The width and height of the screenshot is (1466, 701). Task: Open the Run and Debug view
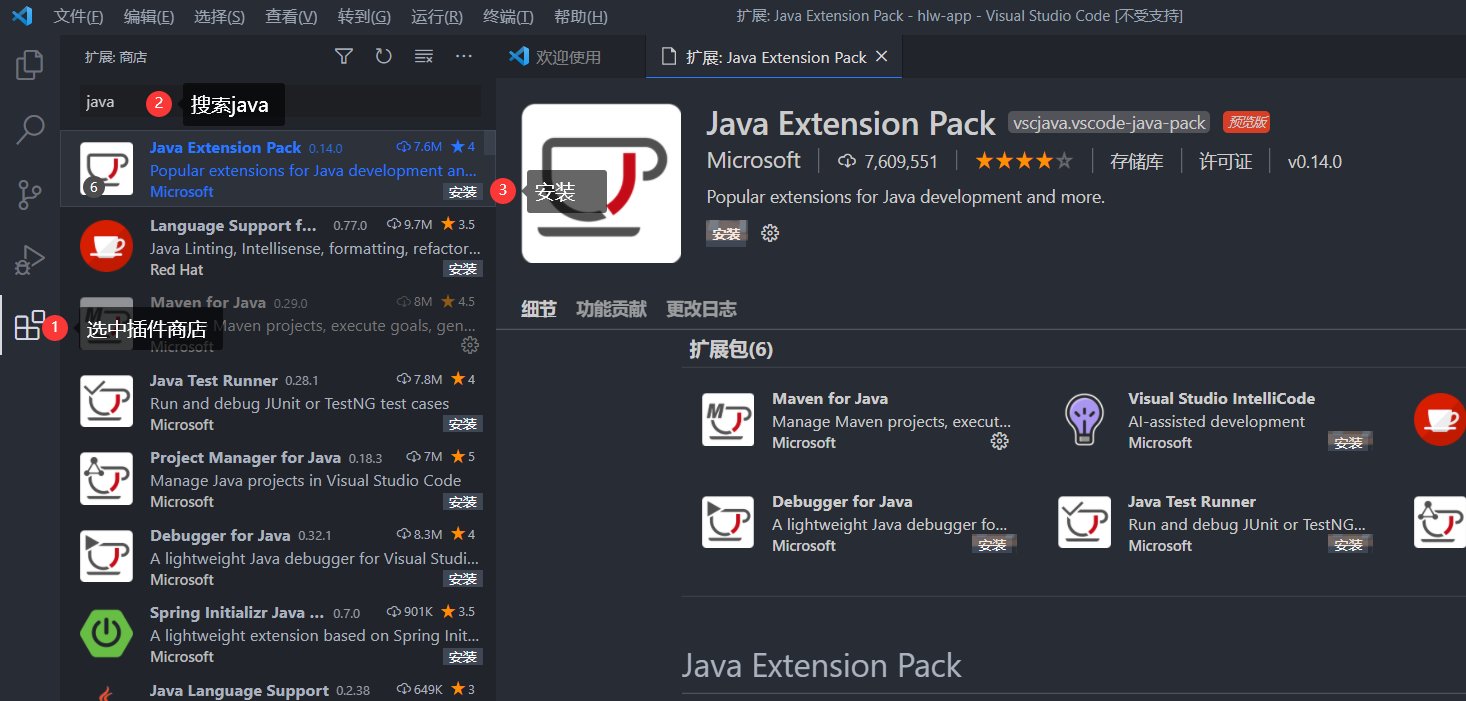[29, 258]
